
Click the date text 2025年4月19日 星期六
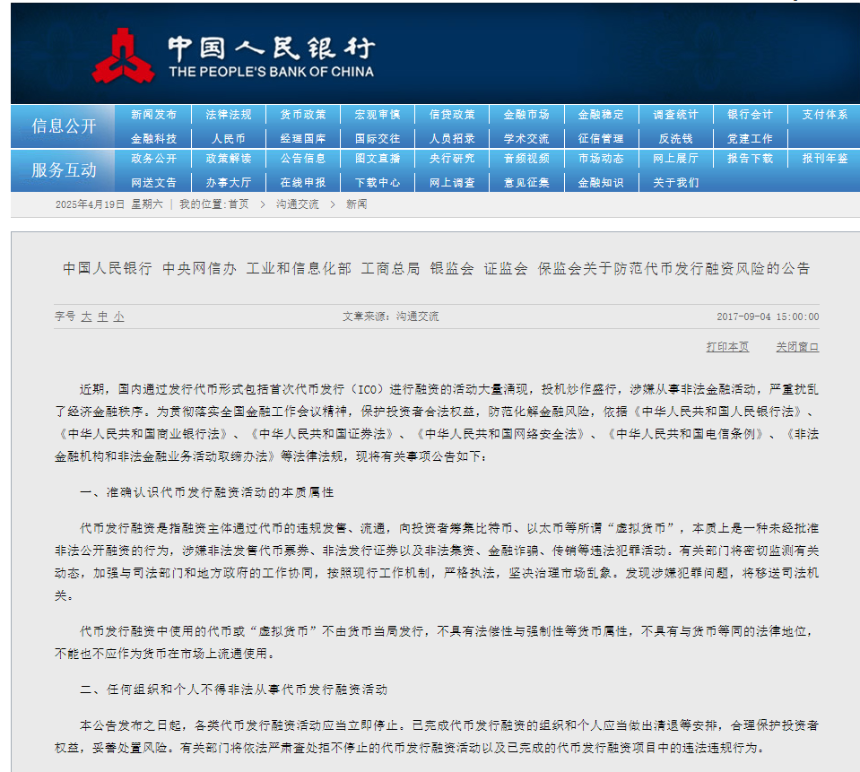pos(109,205)
